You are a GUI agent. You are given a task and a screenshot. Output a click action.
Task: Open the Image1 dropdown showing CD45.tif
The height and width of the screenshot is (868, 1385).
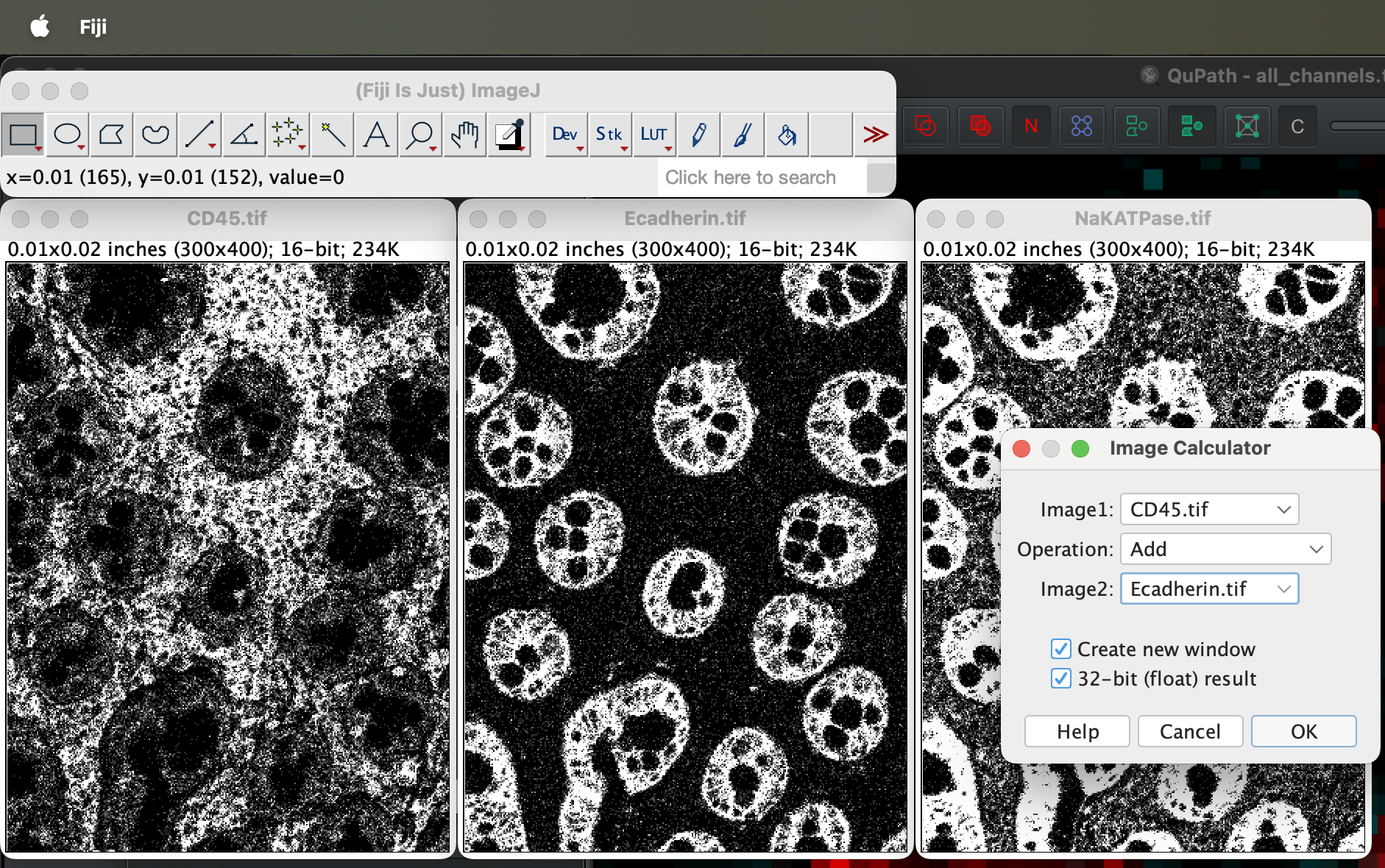coord(1209,509)
